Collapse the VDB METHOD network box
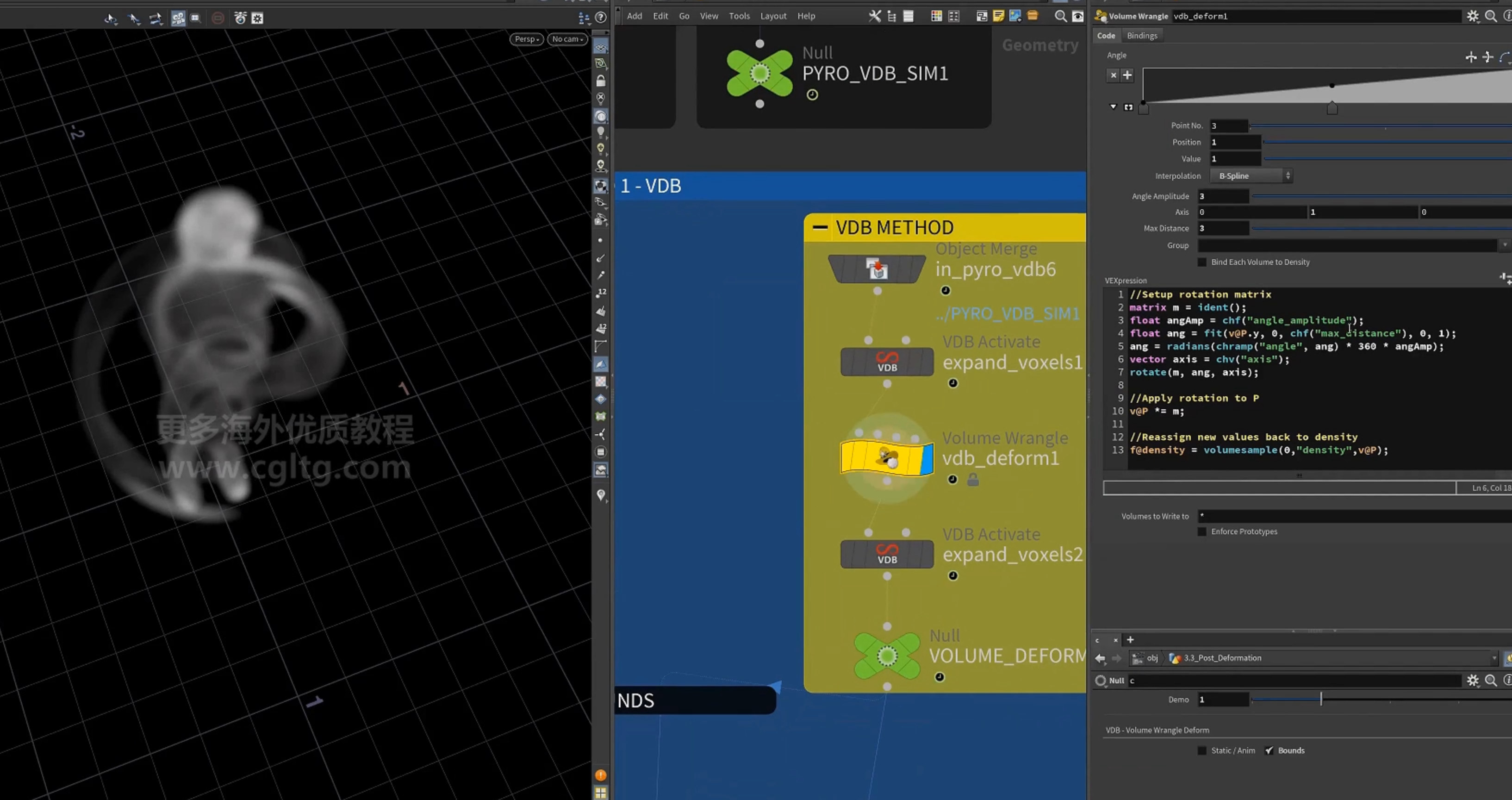Viewport: 1512px width, 800px height. 820,227
